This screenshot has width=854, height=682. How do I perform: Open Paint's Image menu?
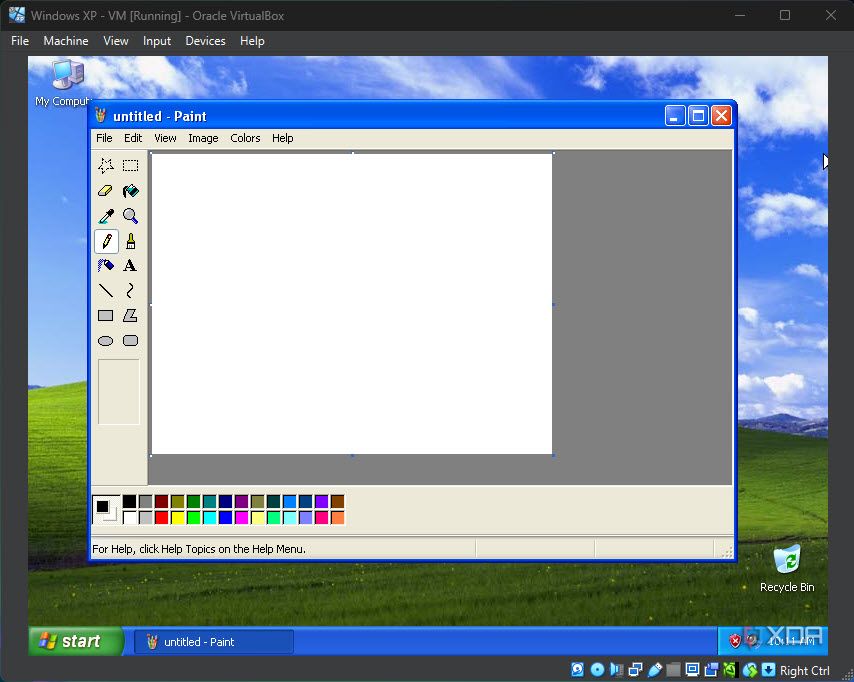[203, 138]
